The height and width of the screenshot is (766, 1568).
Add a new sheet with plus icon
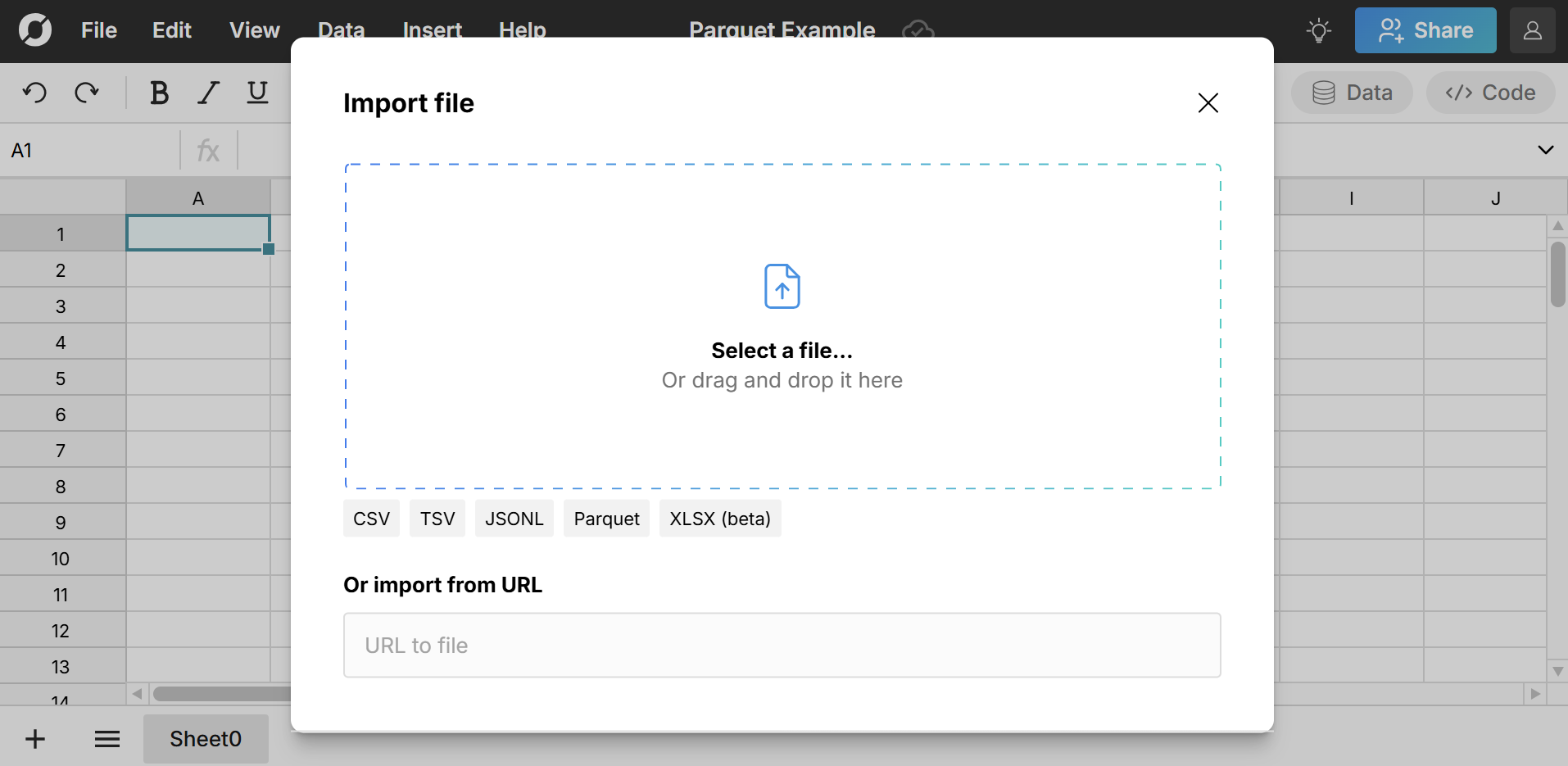tap(35, 739)
